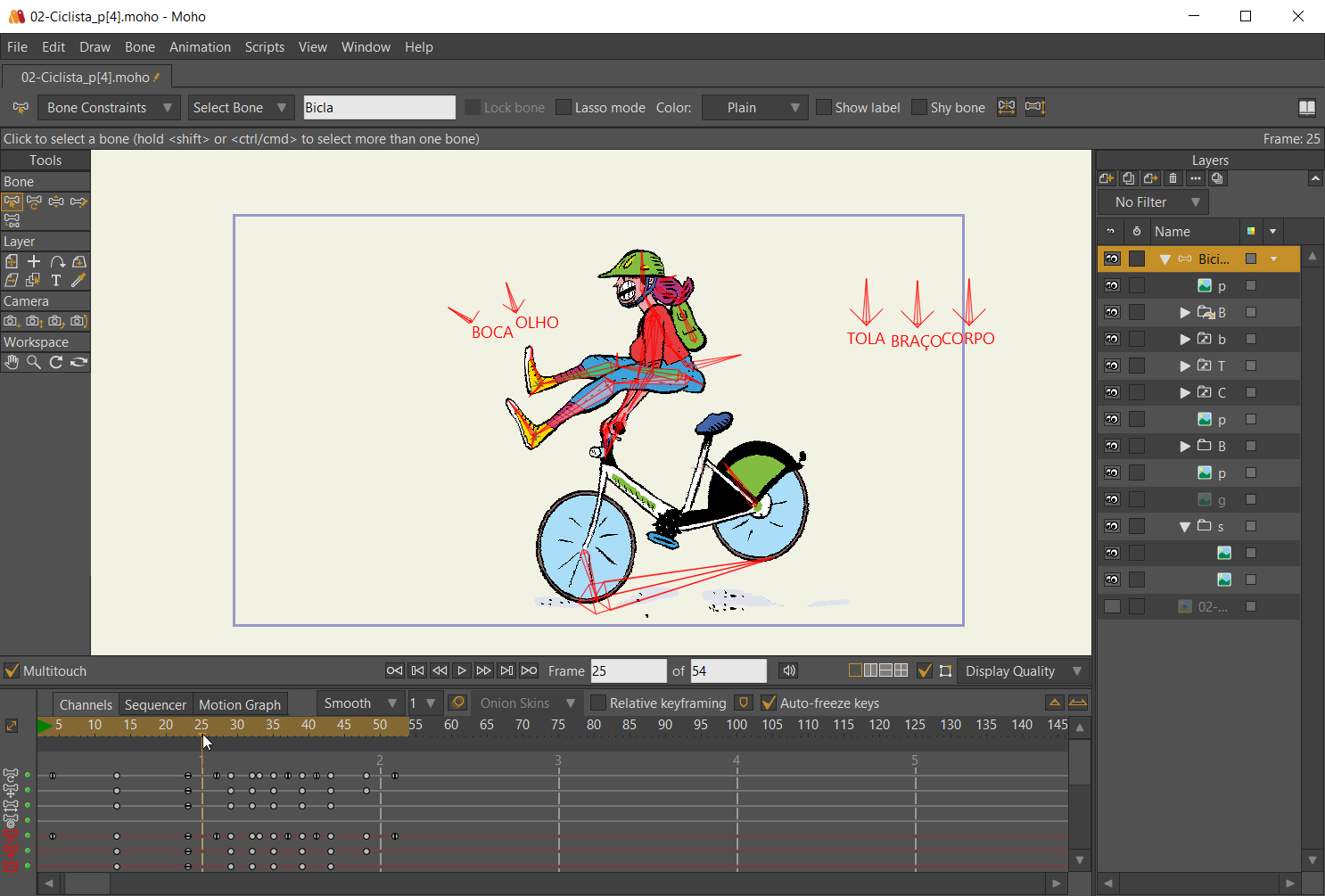Click the current Frame number field
The height and width of the screenshot is (896, 1325).
(x=628, y=671)
